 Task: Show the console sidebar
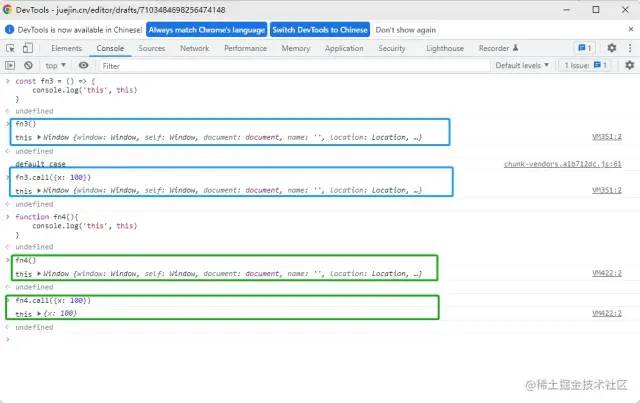tap(12, 65)
